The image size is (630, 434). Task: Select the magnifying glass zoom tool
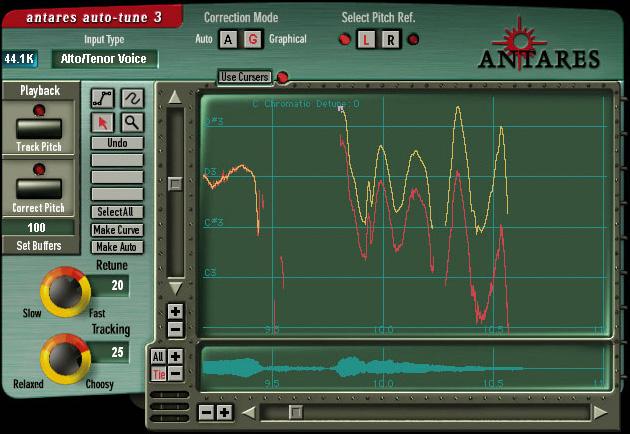coord(132,123)
